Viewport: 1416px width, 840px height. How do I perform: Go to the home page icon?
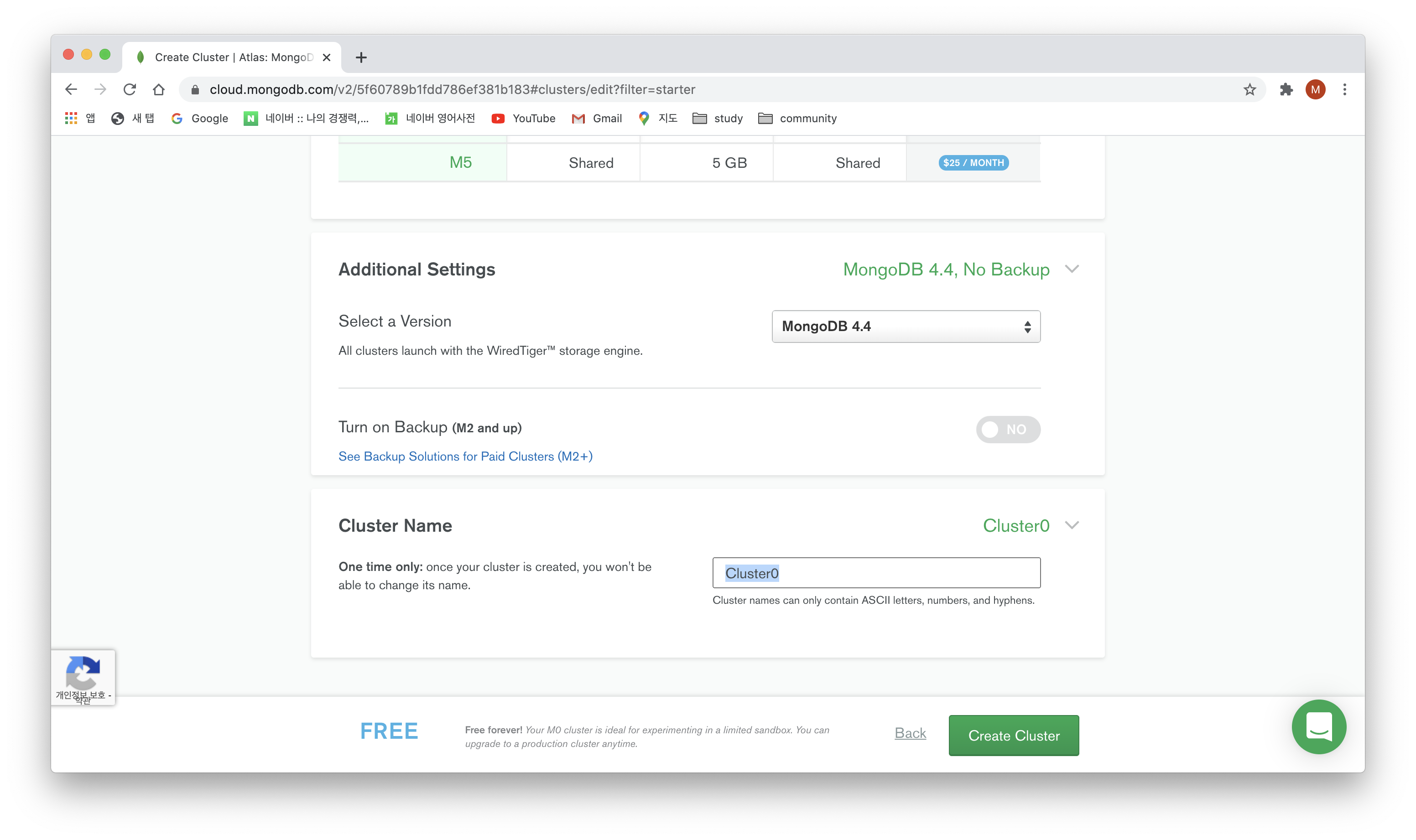pyautogui.click(x=159, y=89)
